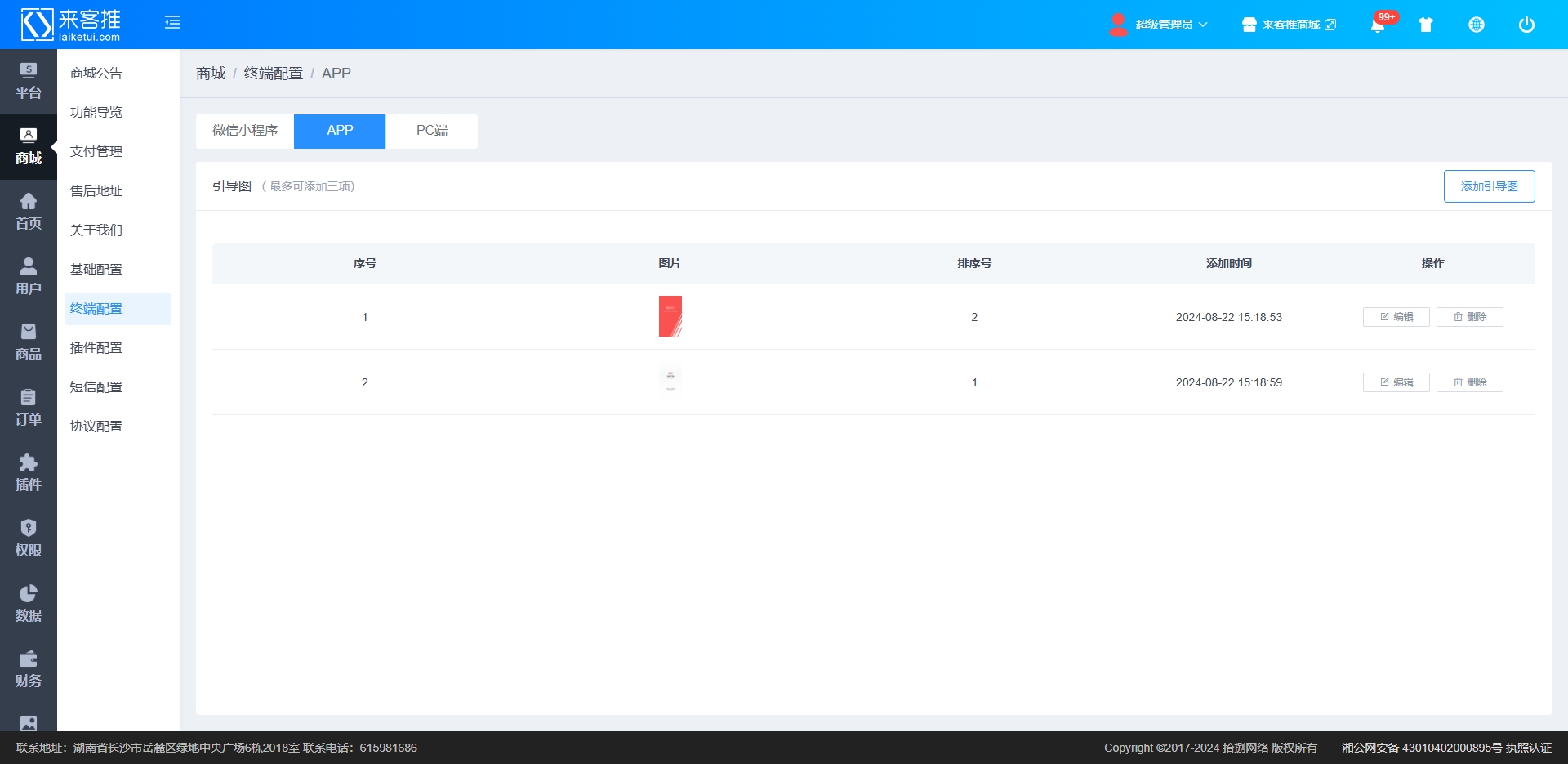This screenshot has height=764, width=1568.
Task: Toggle the sidebar collapse hamburger icon
Action: (x=172, y=23)
